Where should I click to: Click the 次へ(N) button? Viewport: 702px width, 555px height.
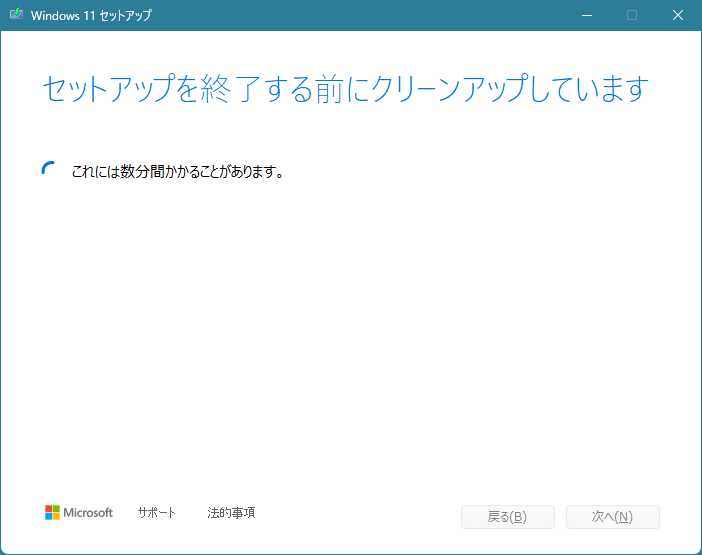(612, 517)
